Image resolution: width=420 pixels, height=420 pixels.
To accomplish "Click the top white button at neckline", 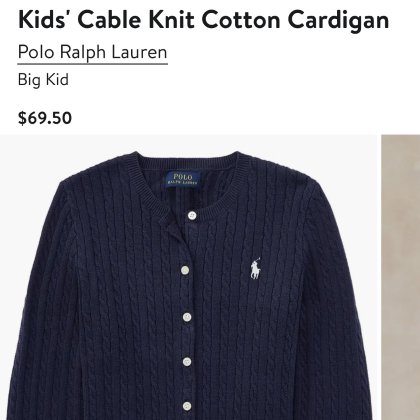I will coord(192,215).
